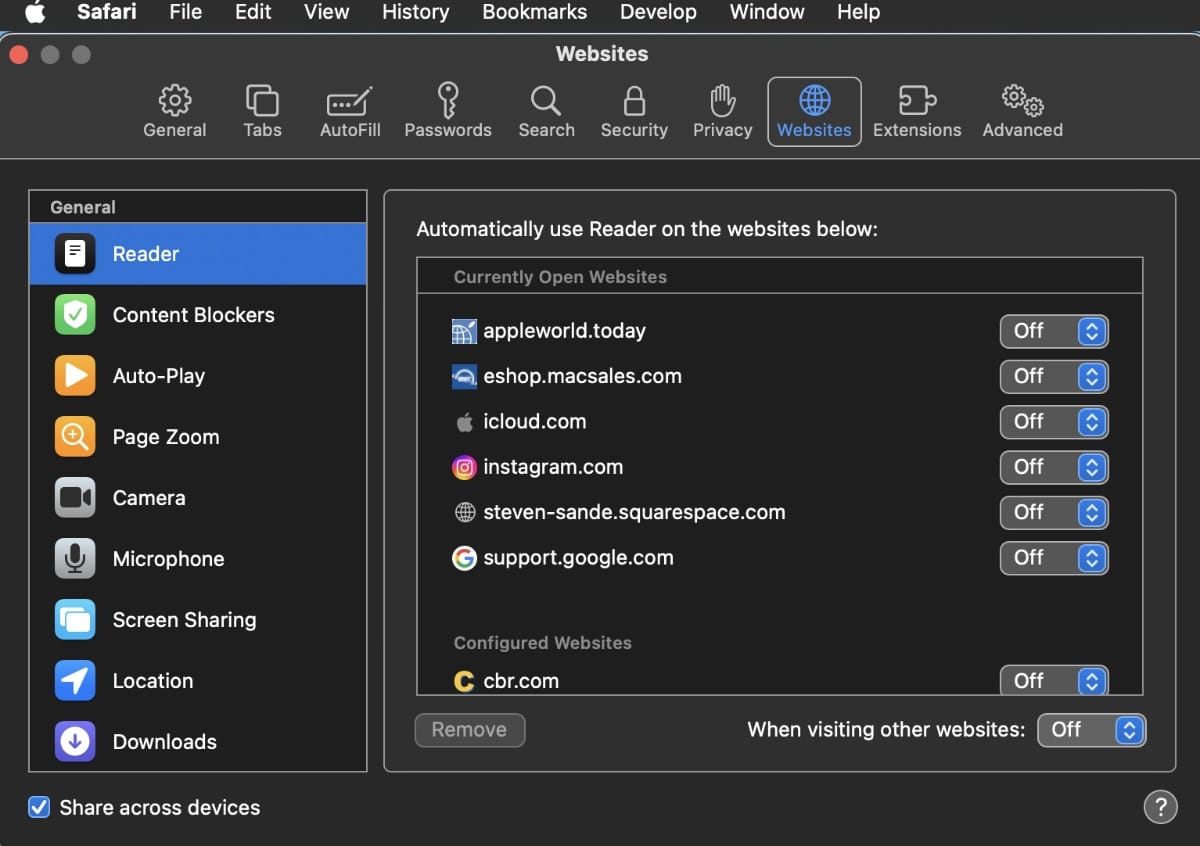Open dropdown for support.google.com

[1054, 558]
